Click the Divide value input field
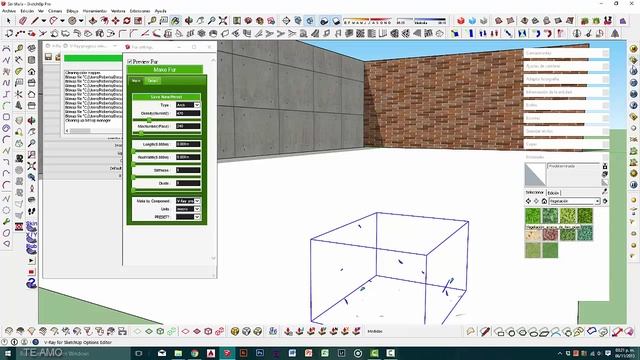This screenshot has width=640, height=360. [188, 183]
